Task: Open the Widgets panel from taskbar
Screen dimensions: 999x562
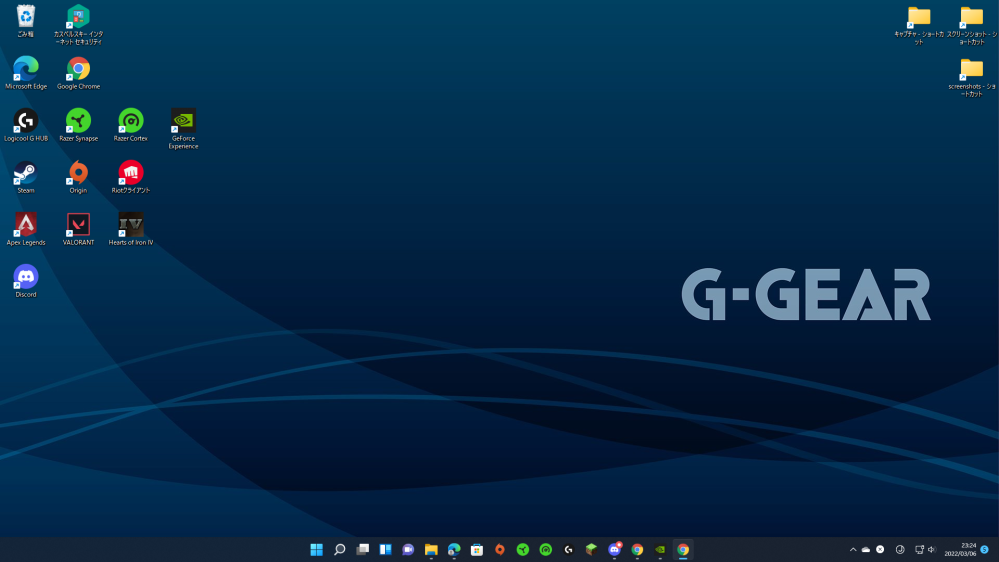Action: click(x=385, y=549)
